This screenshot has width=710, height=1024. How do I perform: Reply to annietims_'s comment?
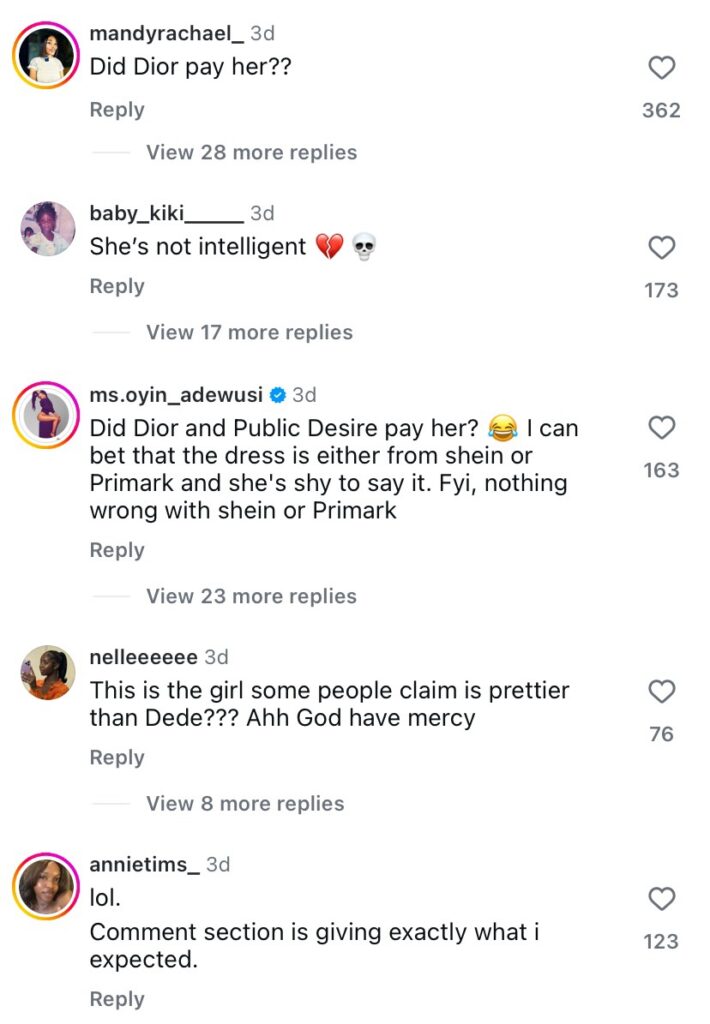(117, 999)
